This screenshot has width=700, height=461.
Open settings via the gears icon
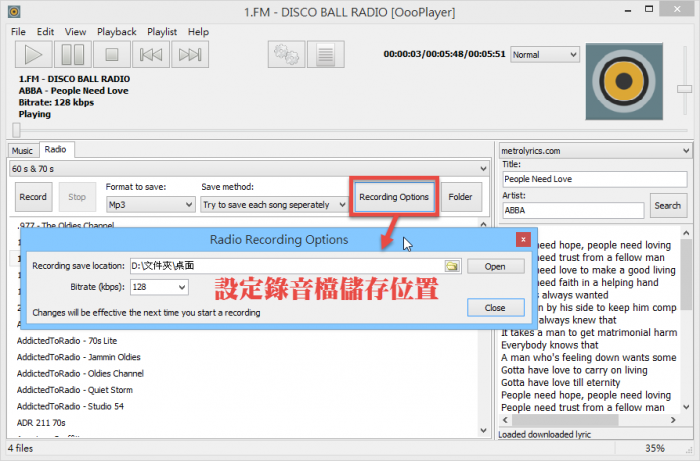287,54
